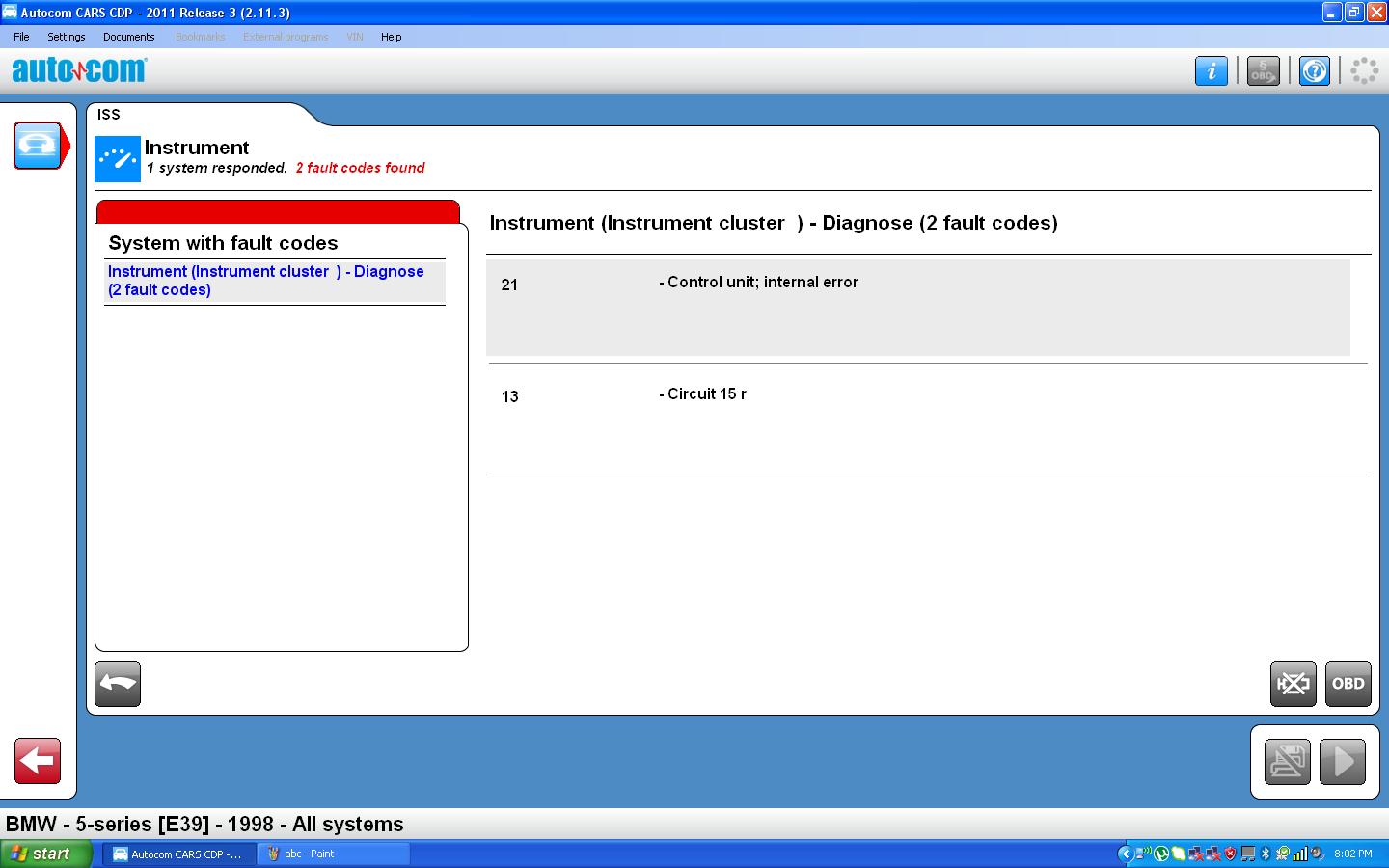Open the OBD connection icon in top toolbar

(1263, 70)
